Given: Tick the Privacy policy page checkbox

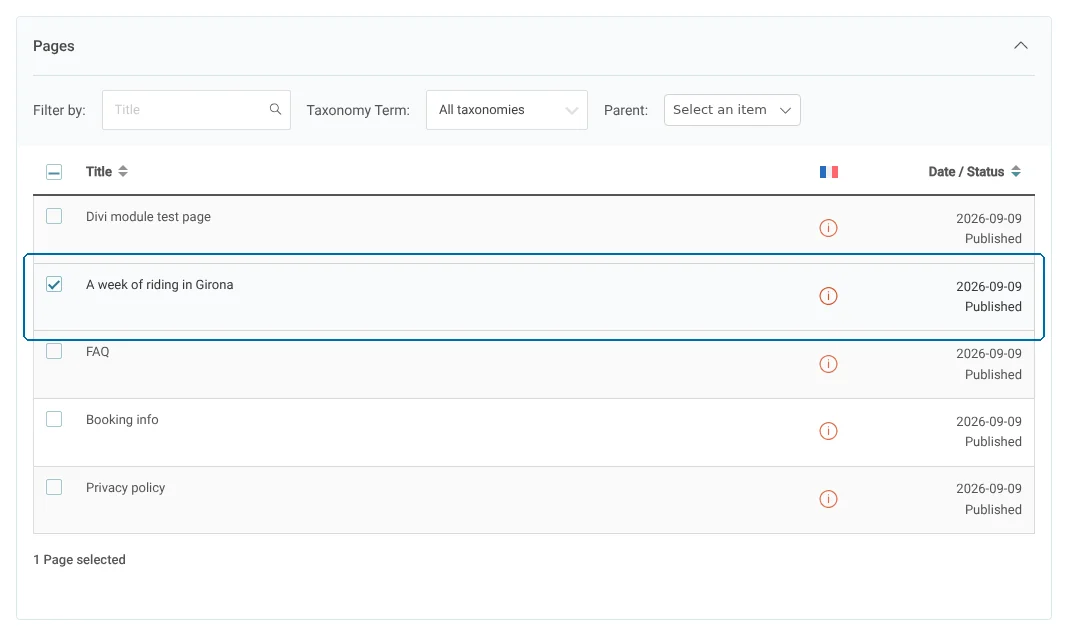Looking at the screenshot, I should 54,487.
